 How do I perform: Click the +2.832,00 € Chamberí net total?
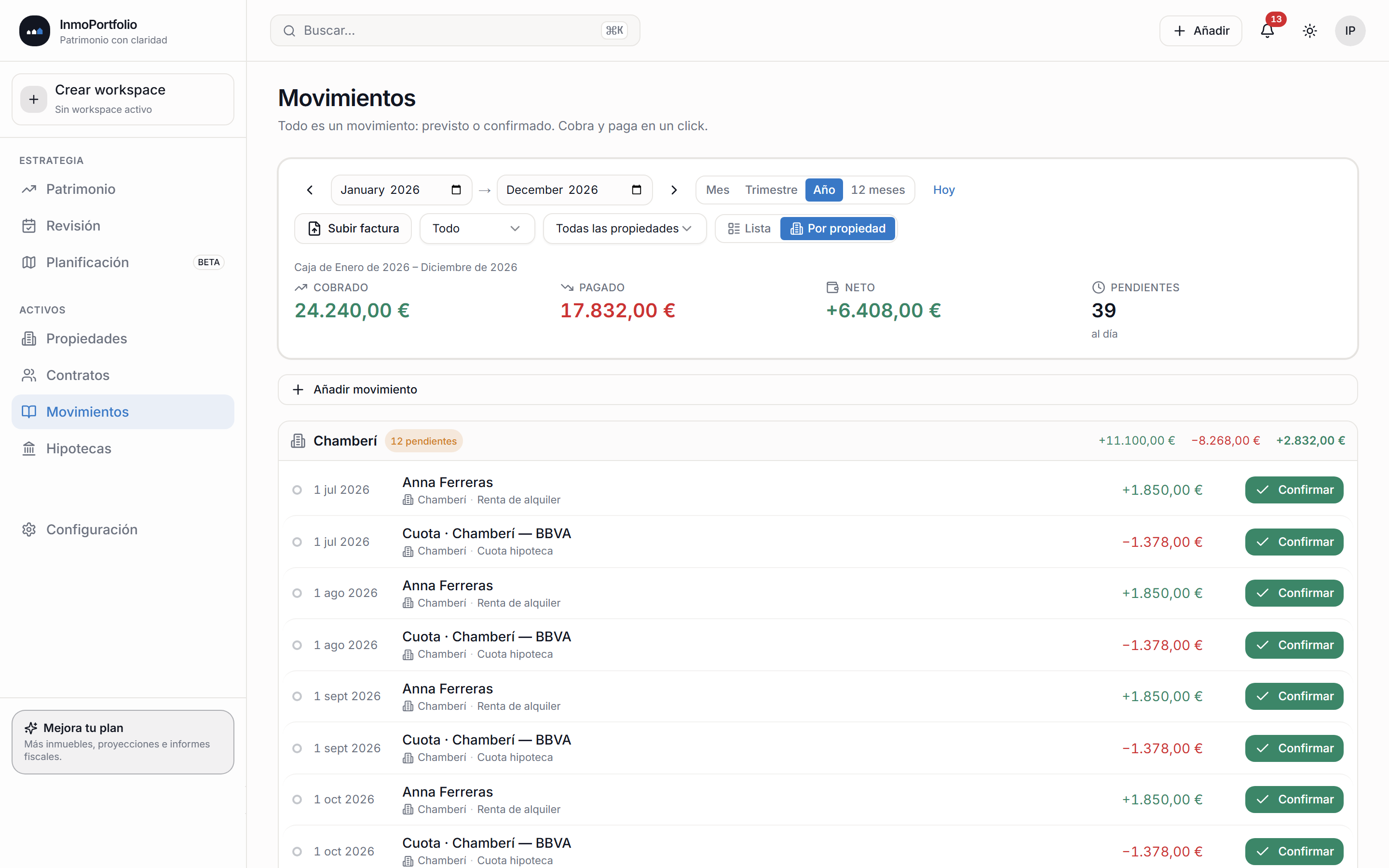click(1310, 441)
